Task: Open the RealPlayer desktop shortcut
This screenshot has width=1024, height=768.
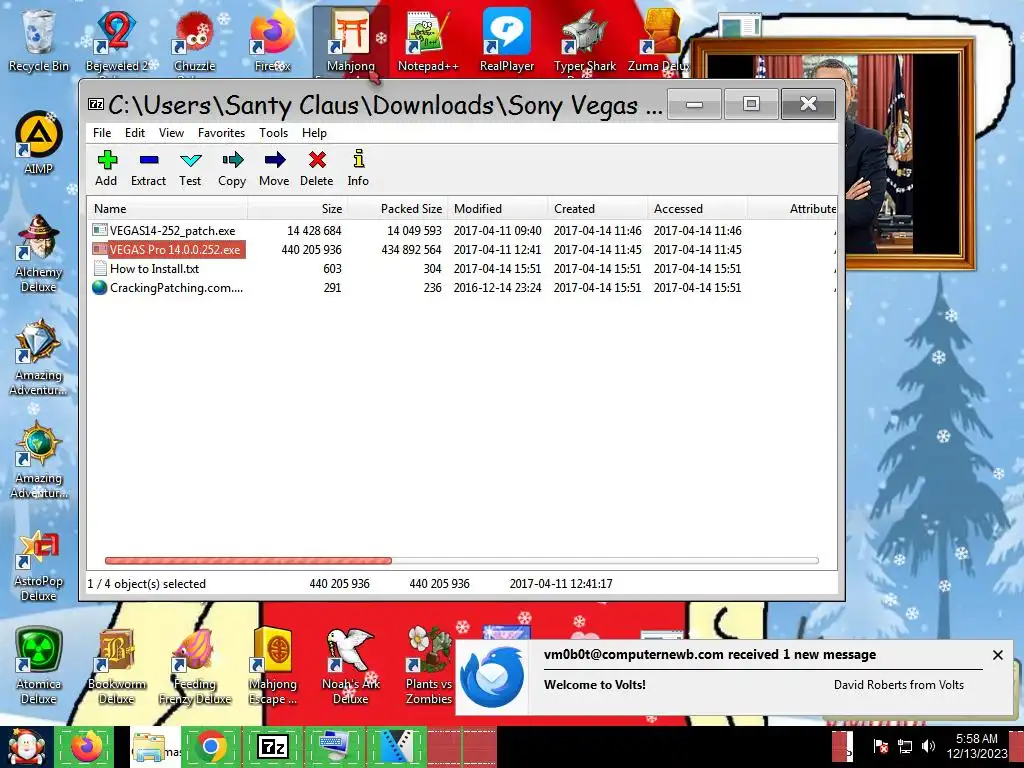Action: [507, 40]
